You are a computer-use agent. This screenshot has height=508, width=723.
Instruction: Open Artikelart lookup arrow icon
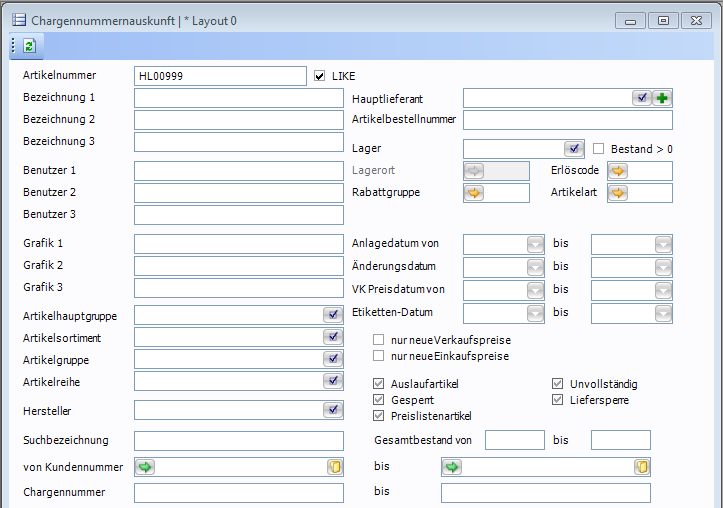pos(618,193)
